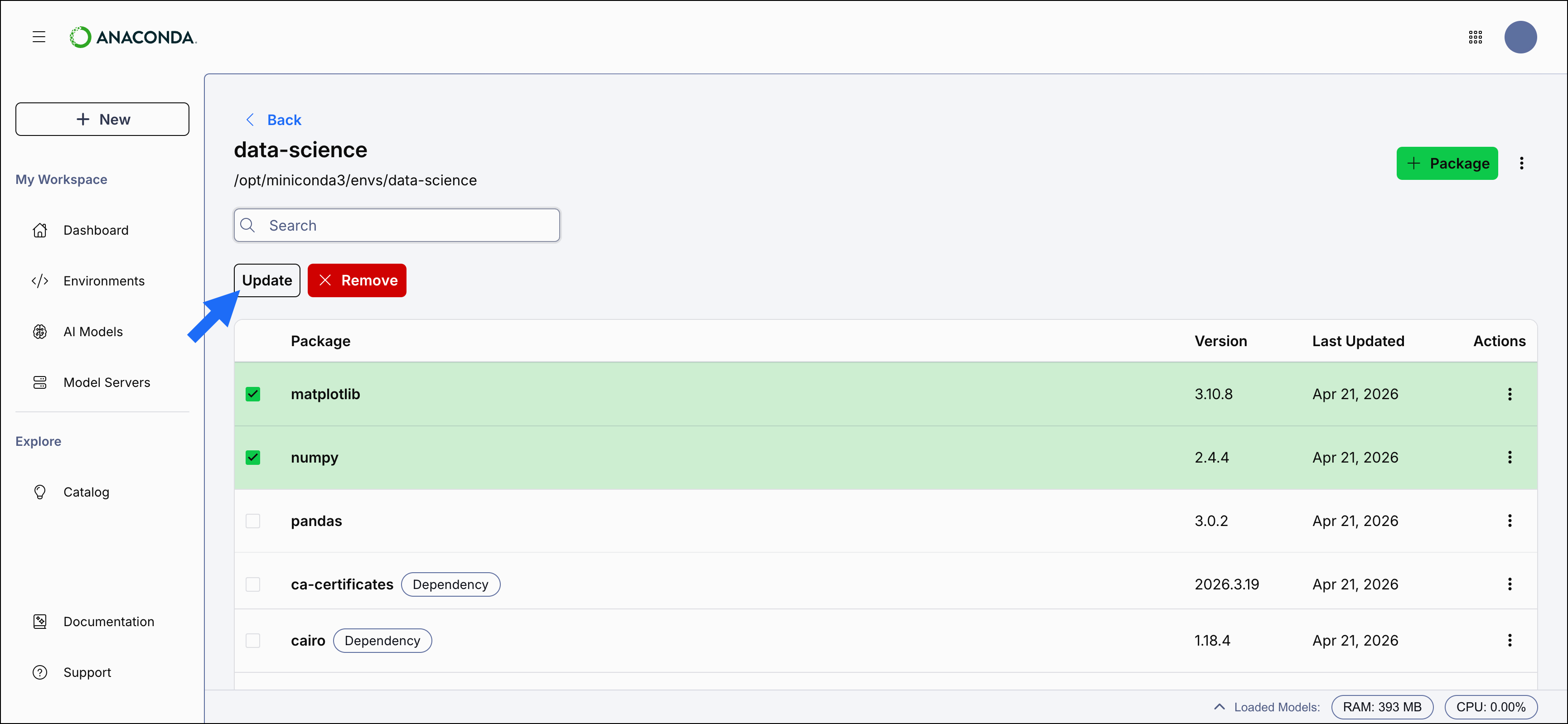This screenshot has height=724, width=1568.
Task: Click version 3.10.8 cell
Action: click(1213, 394)
